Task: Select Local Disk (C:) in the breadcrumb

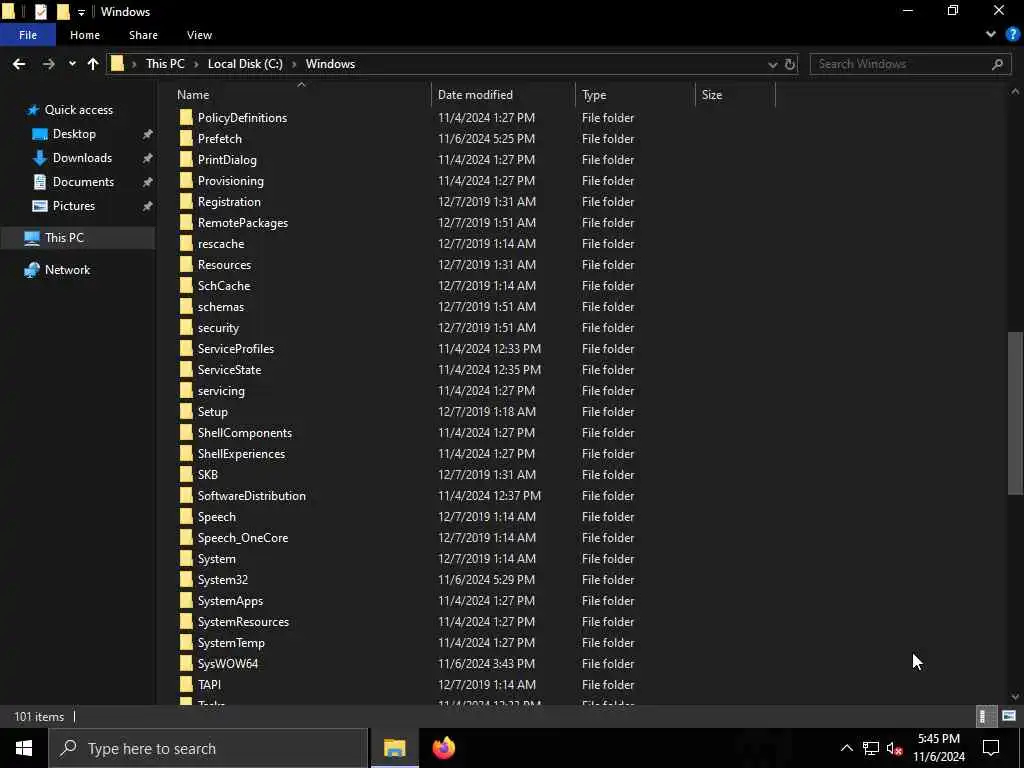Action: (x=245, y=64)
